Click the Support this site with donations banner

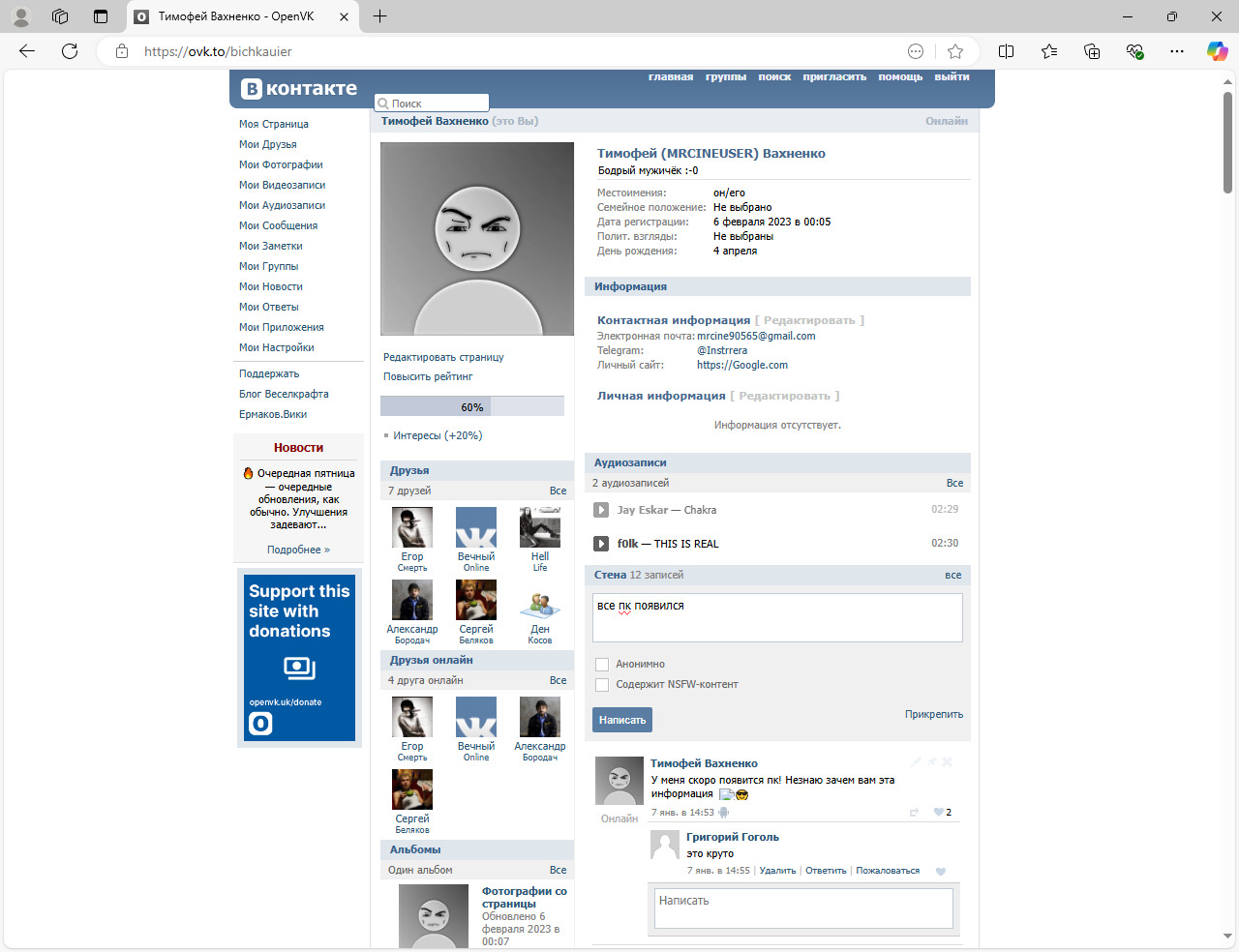299,657
